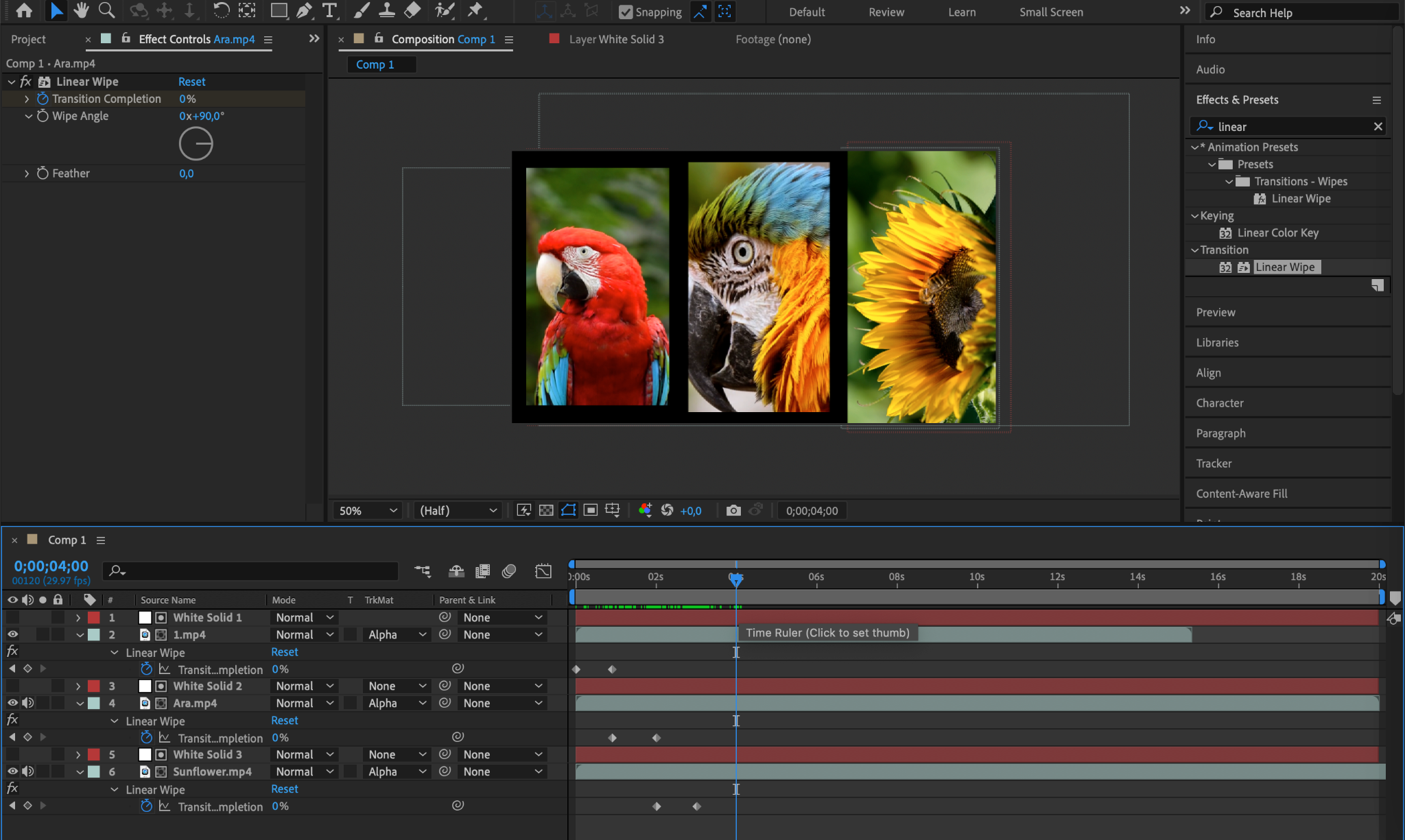
Task: Toggle Transition Completion stopwatch in Effect Controls
Action: (x=43, y=99)
